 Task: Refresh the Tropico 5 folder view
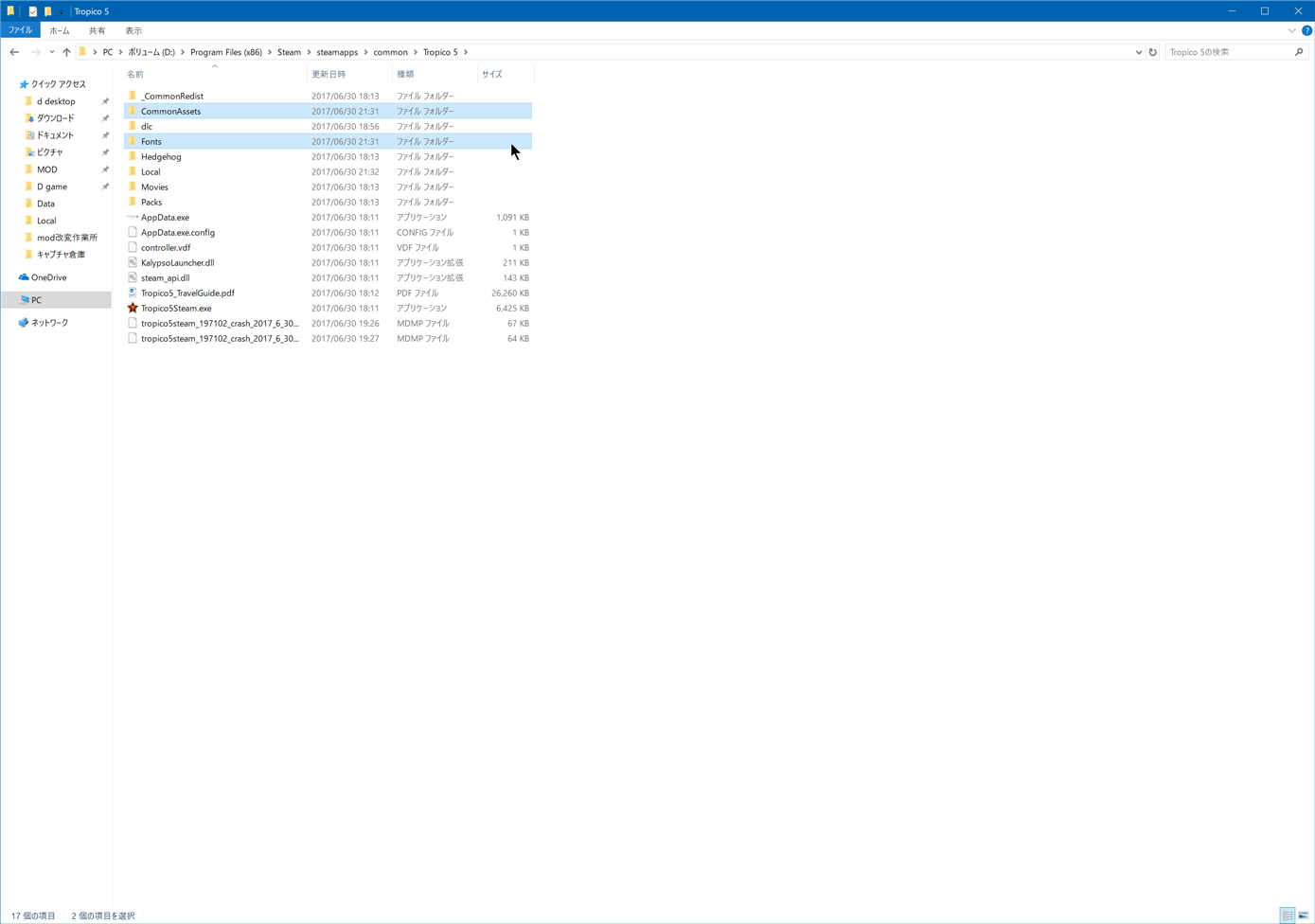pos(1152,52)
